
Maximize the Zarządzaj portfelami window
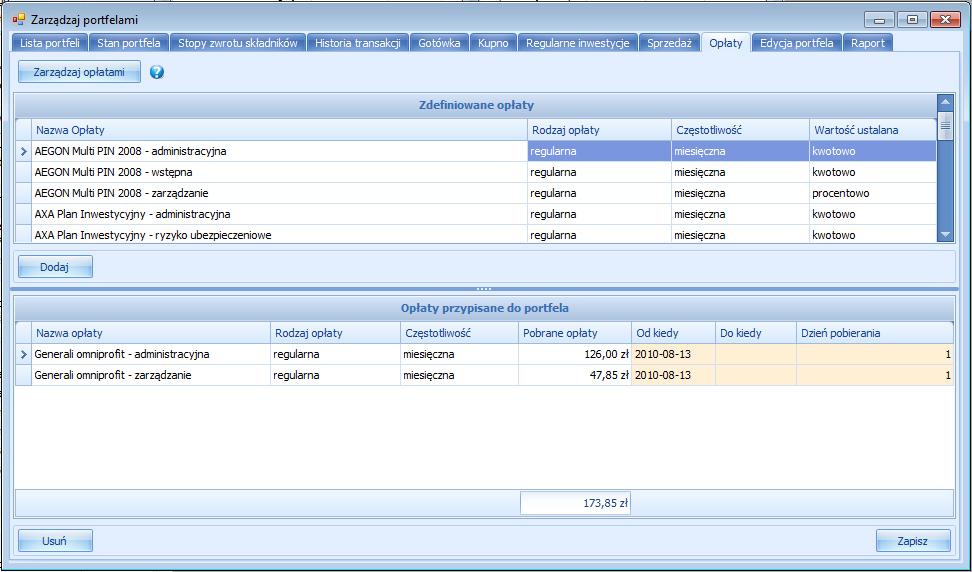[x=912, y=20]
